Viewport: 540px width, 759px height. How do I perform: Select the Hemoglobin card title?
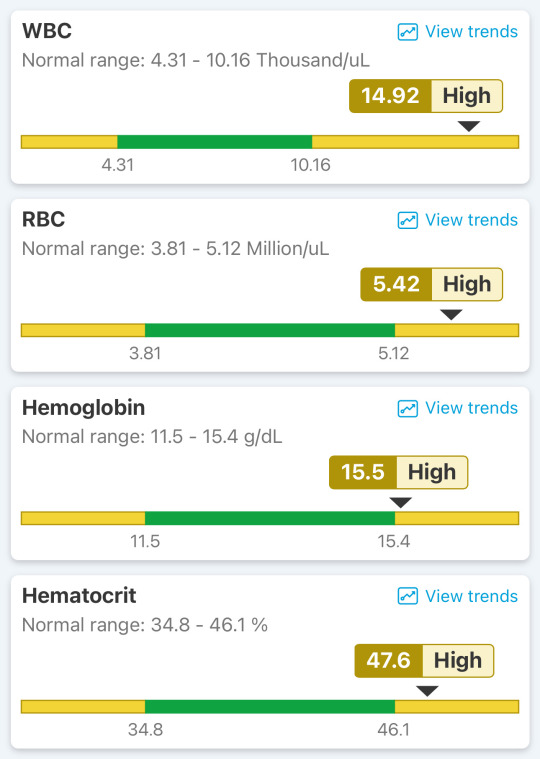pyautogui.click(x=83, y=408)
